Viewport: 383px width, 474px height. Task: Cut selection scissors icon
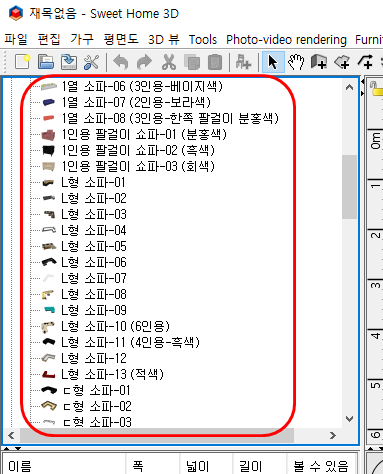[x=169, y=62]
